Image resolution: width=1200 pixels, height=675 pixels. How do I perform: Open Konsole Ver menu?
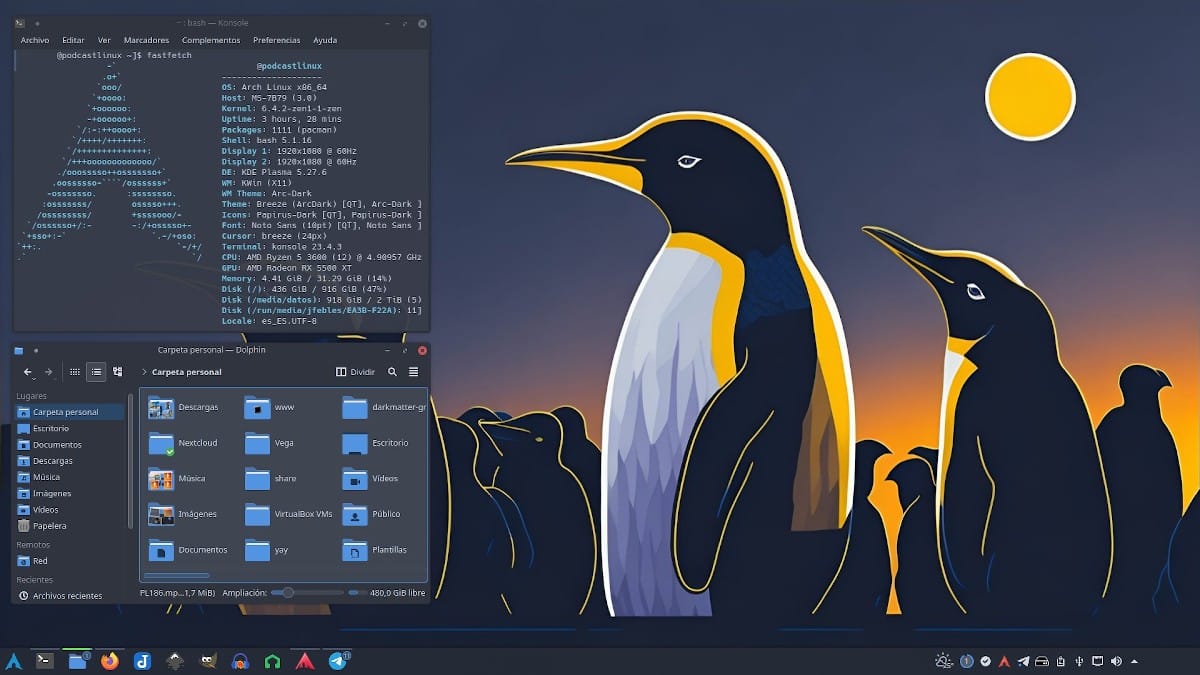coord(104,40)
